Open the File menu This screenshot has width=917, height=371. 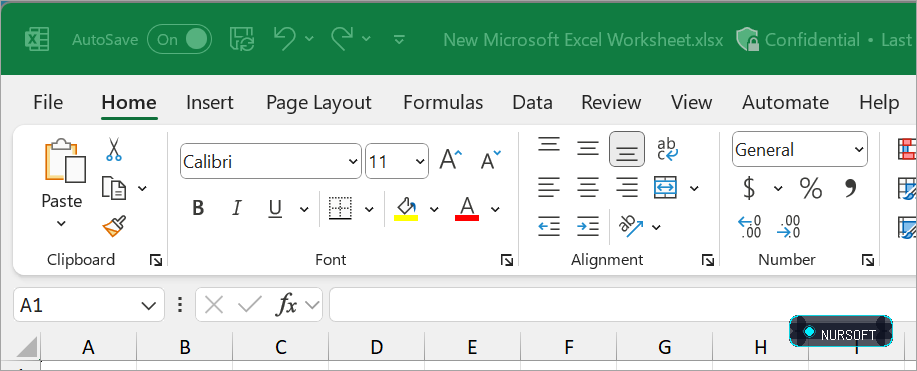click(x=48, y=102)
